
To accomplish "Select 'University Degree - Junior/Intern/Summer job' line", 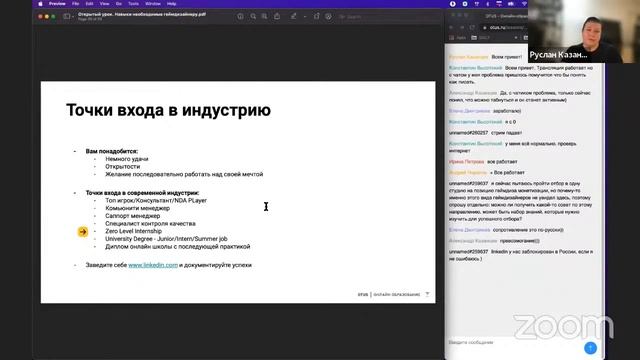I will point(166,239).
